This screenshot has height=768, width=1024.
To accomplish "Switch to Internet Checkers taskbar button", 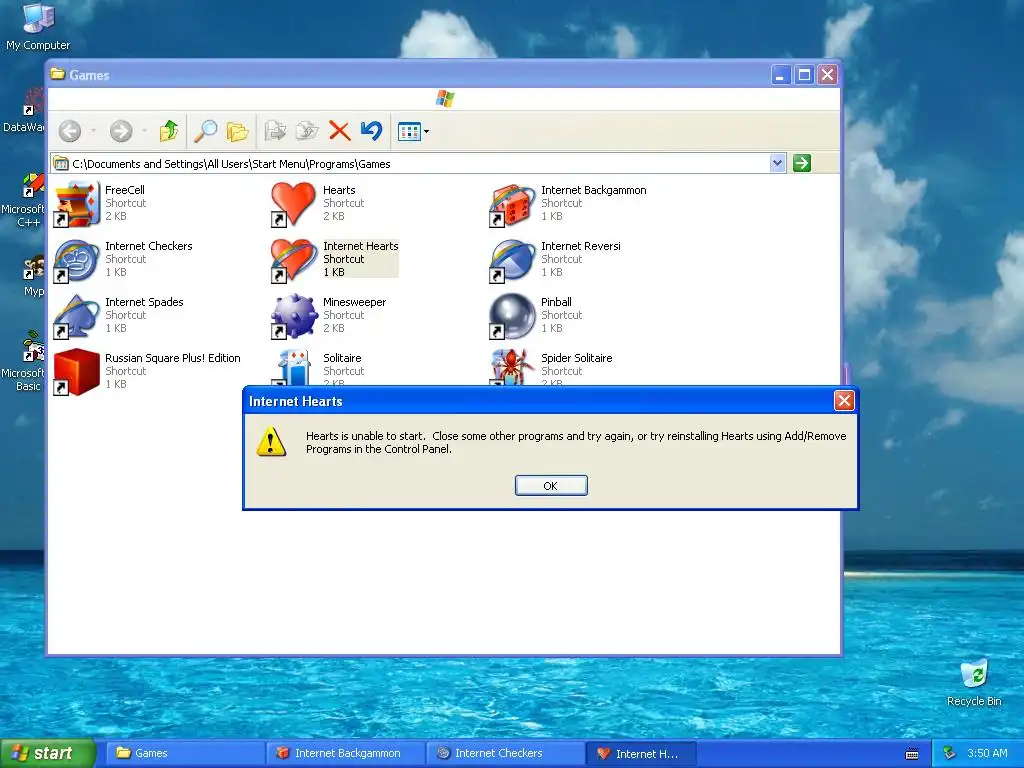I will click(505, 753).
